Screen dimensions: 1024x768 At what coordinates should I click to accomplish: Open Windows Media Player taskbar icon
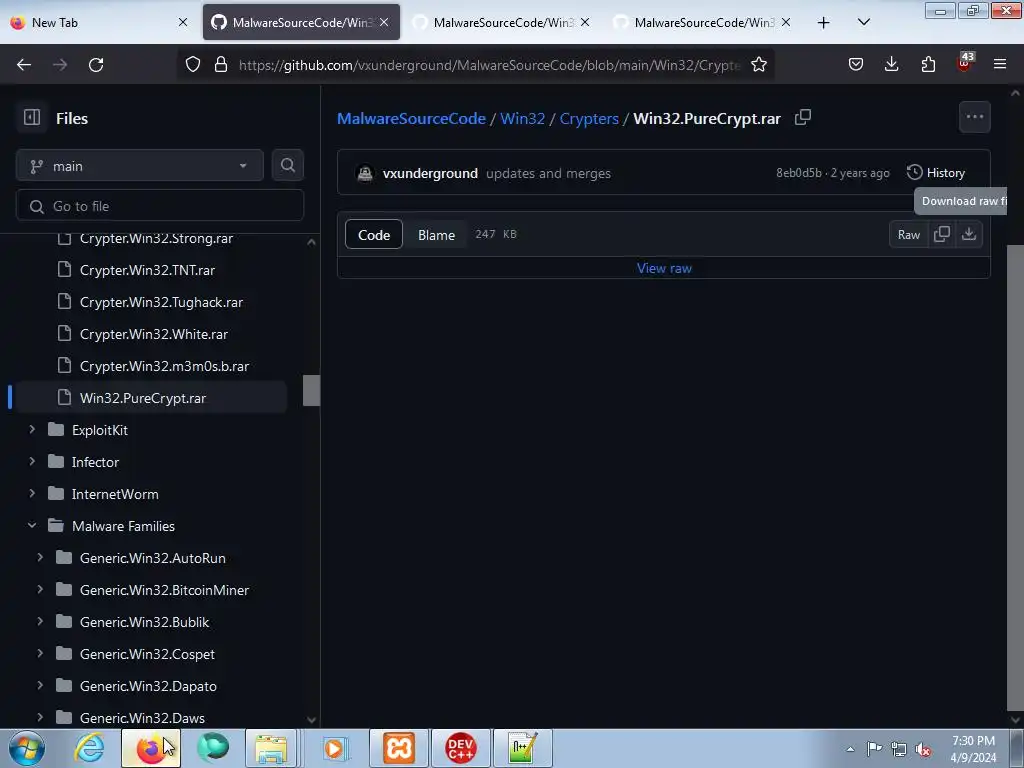click(x=335, y=748)
